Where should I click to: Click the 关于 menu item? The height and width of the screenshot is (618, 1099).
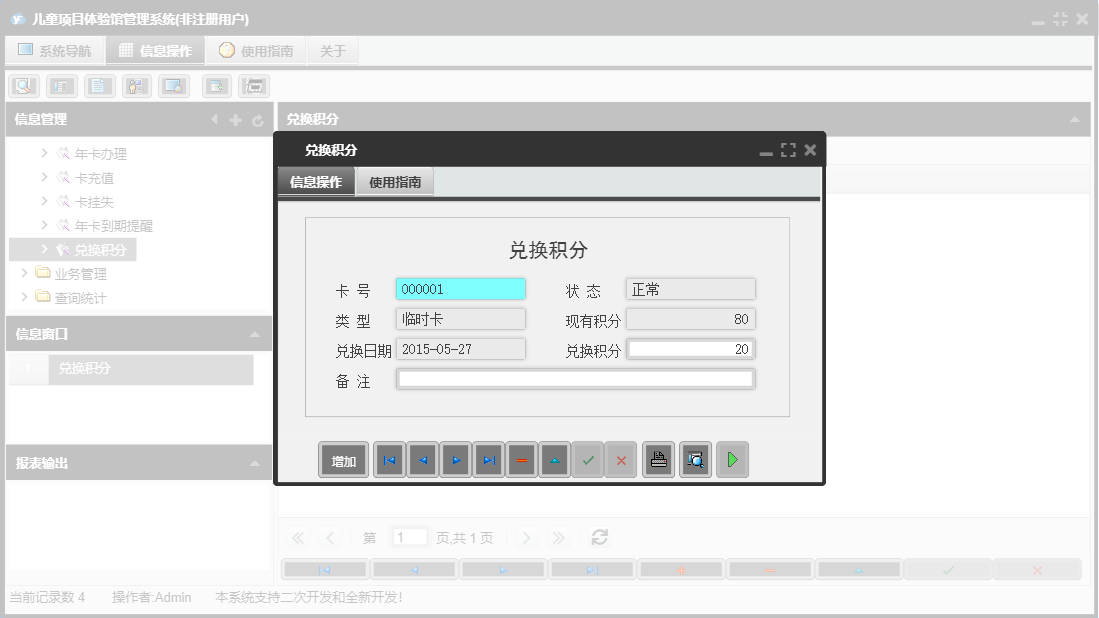(x=333, y=49)
